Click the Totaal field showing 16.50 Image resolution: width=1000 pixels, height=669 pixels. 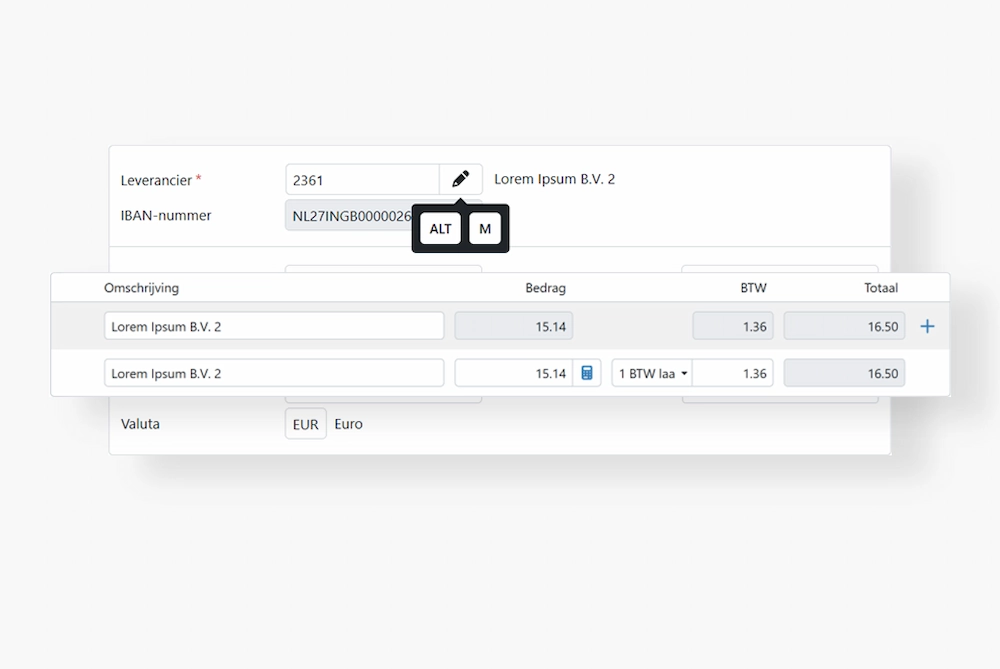click(844, 325)
